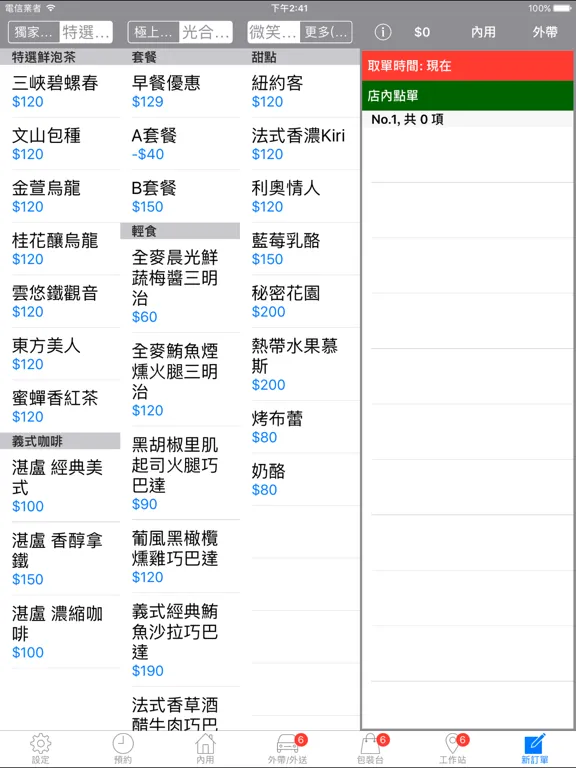Open the 設定 settings gear tab

(41, 749)
